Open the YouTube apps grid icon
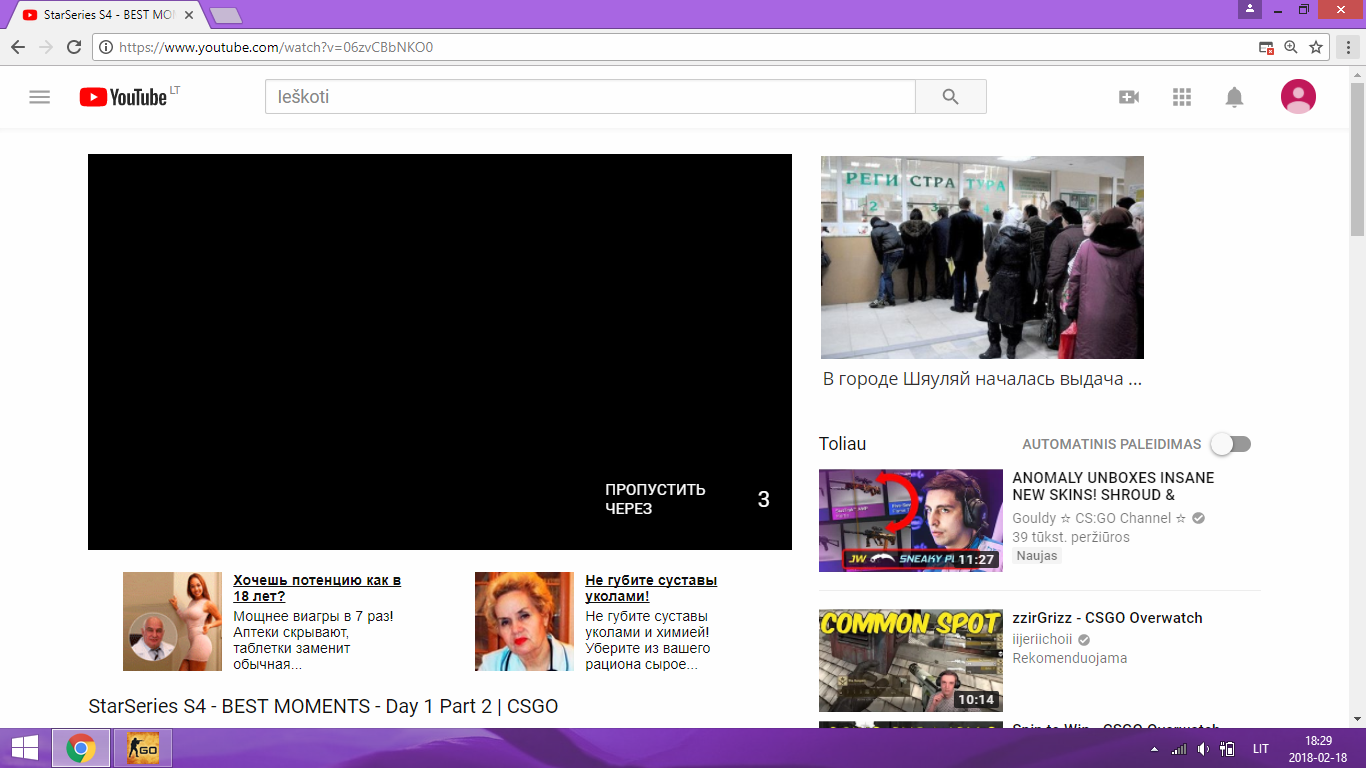This screenshot has width=1366, height=768. point(1182,97)
